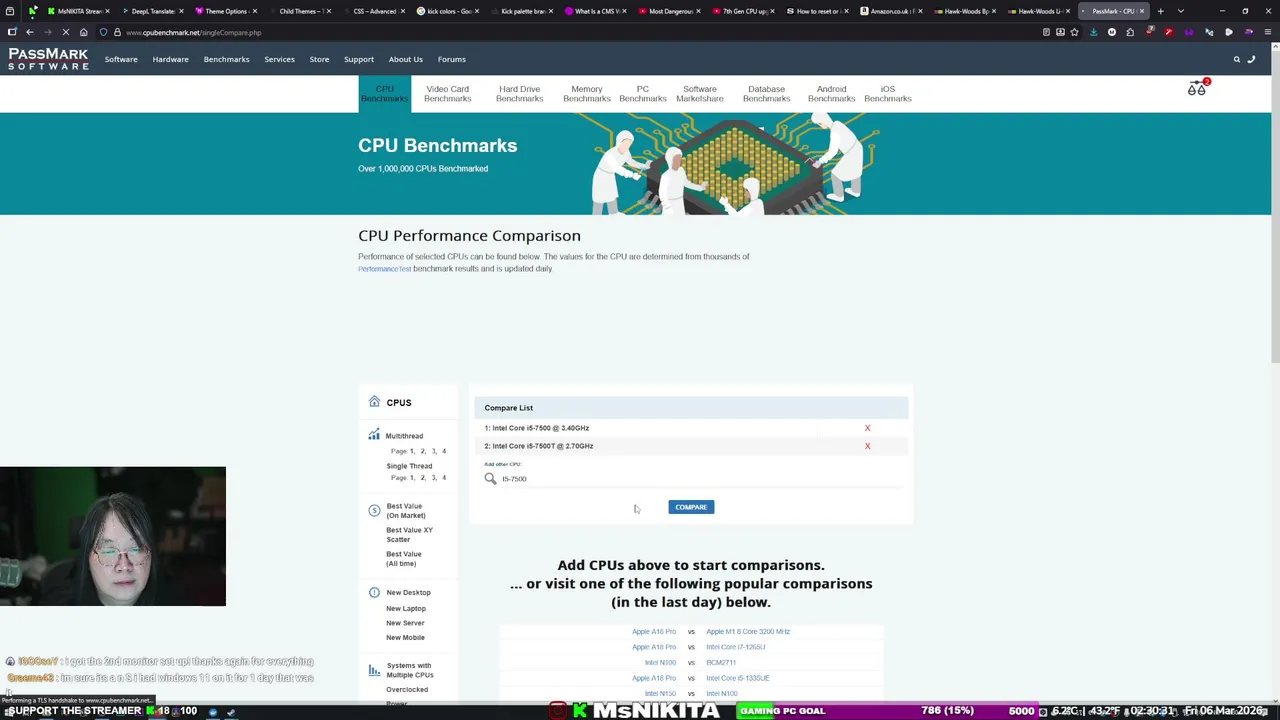Switch to Video Card Benchmarks tab

[447, 94]
